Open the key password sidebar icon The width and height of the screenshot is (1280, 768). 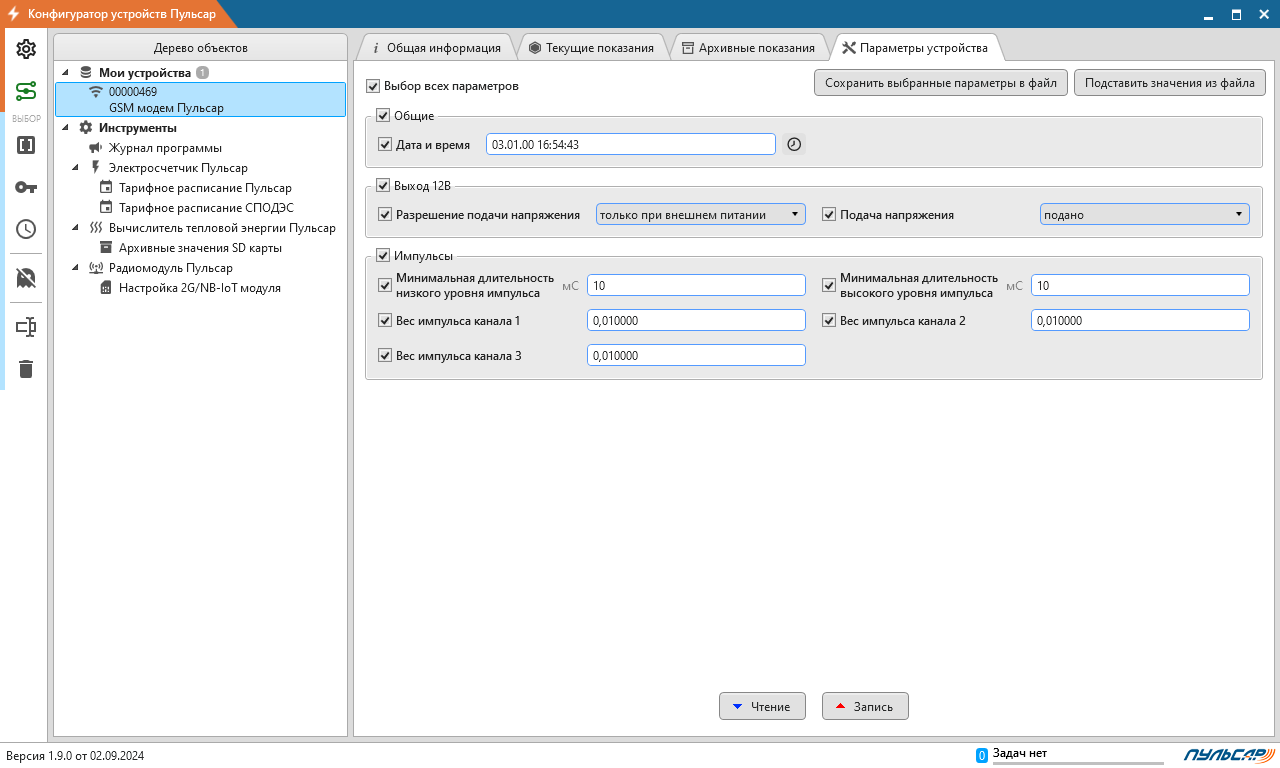[x=26, y=187]
